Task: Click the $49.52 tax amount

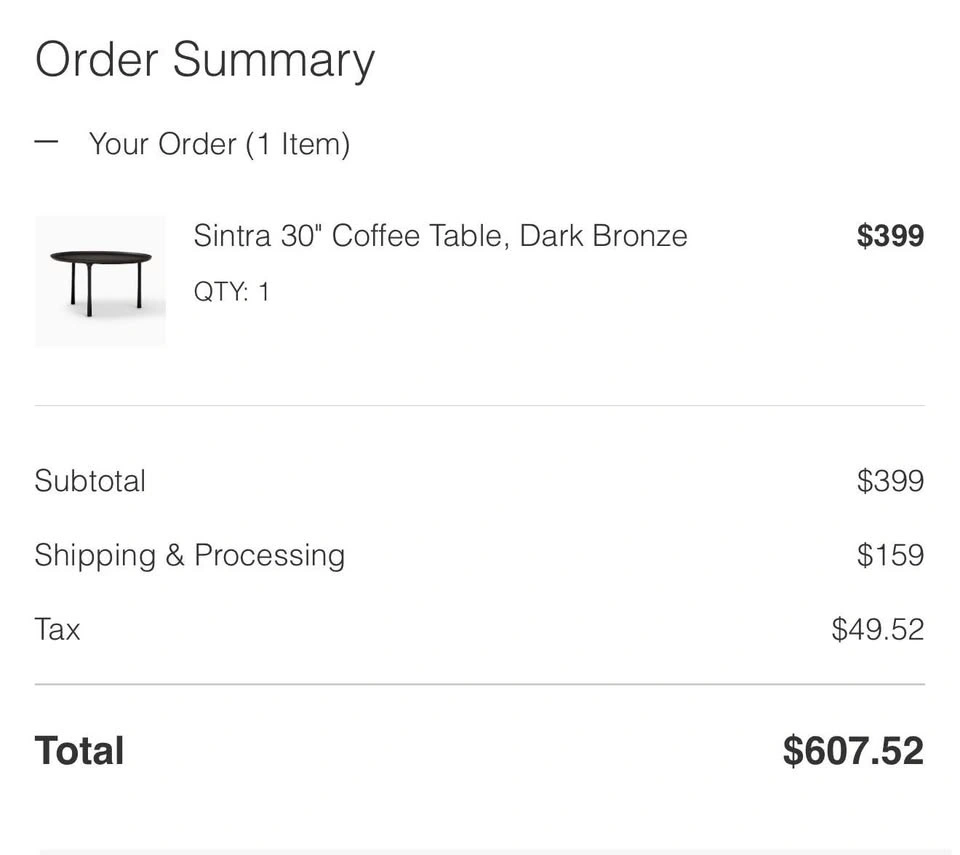Action: (877, 629)
